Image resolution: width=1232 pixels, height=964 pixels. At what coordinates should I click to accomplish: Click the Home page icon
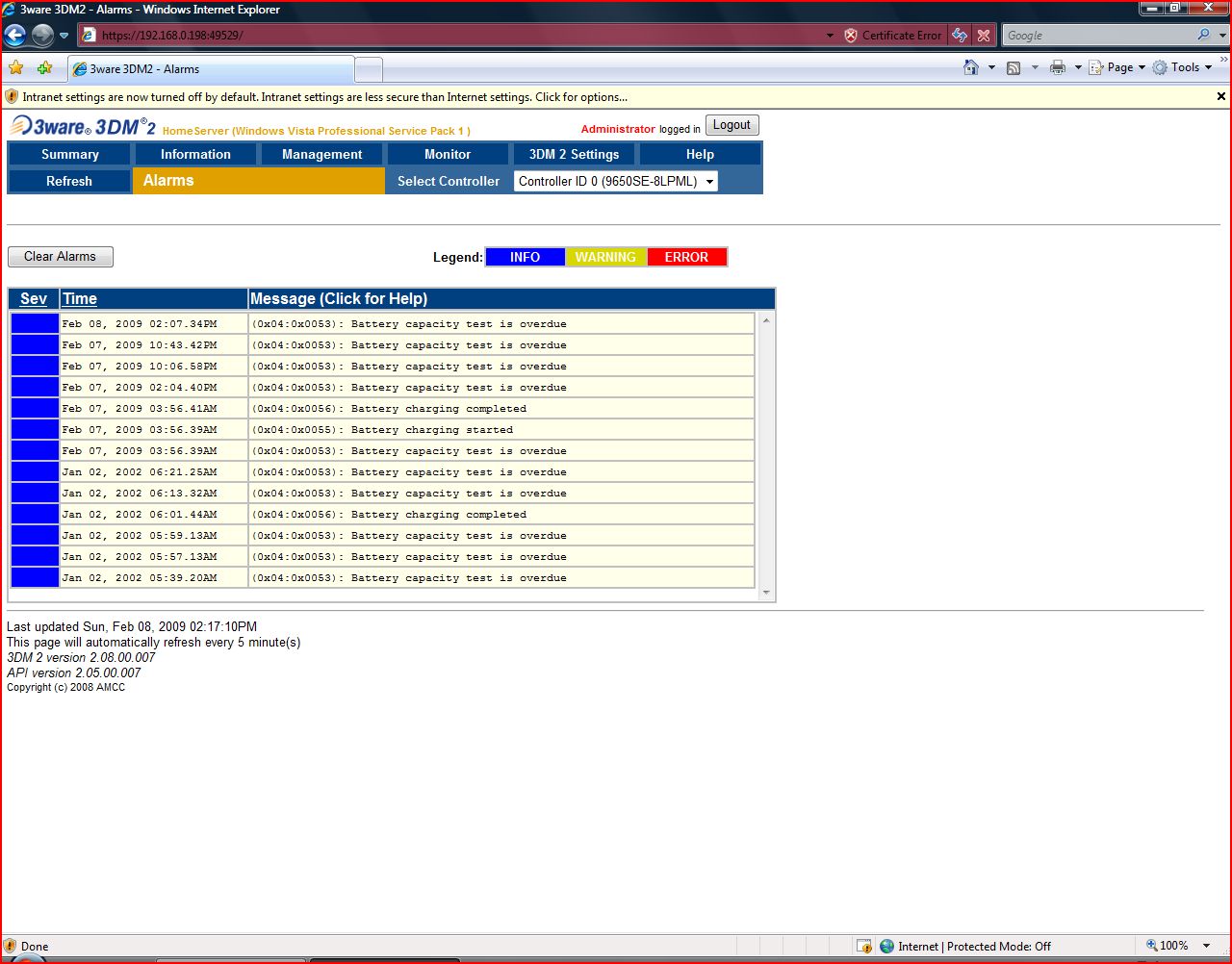pos(971,67)
